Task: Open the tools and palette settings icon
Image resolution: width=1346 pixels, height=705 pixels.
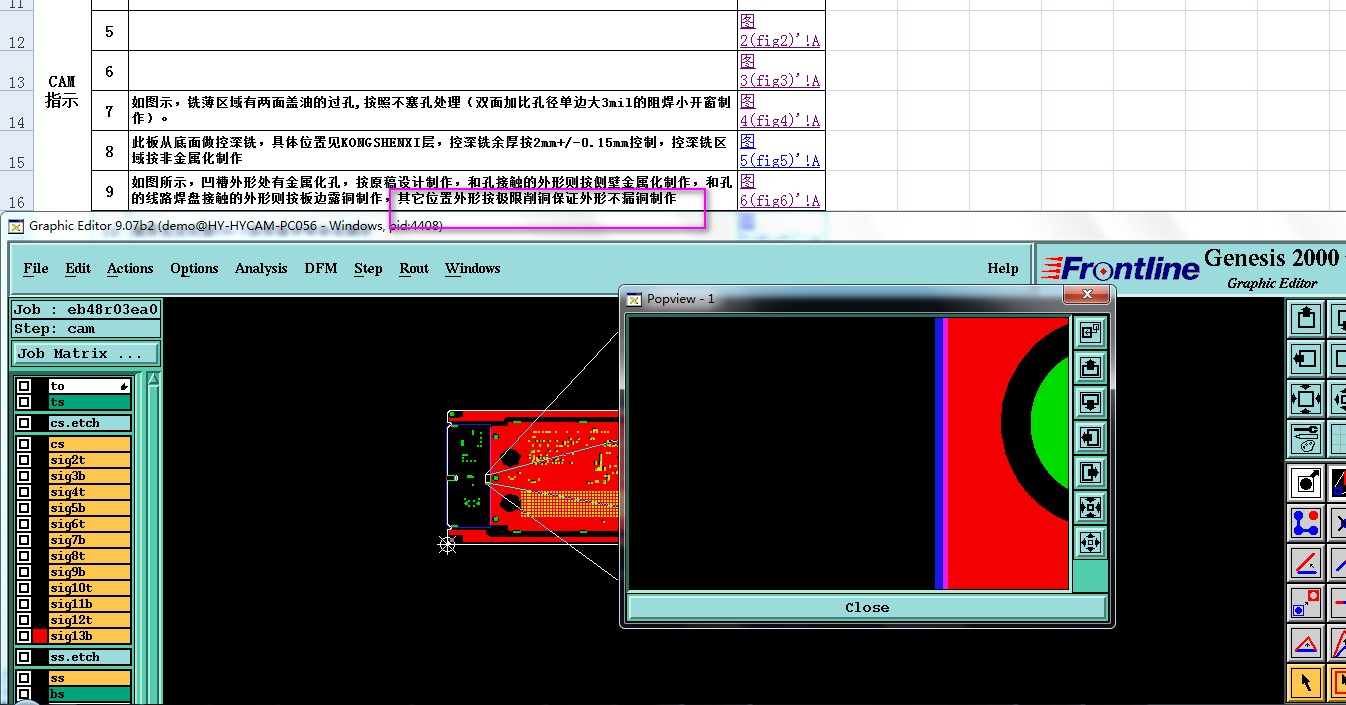Action: (1305, 438)
